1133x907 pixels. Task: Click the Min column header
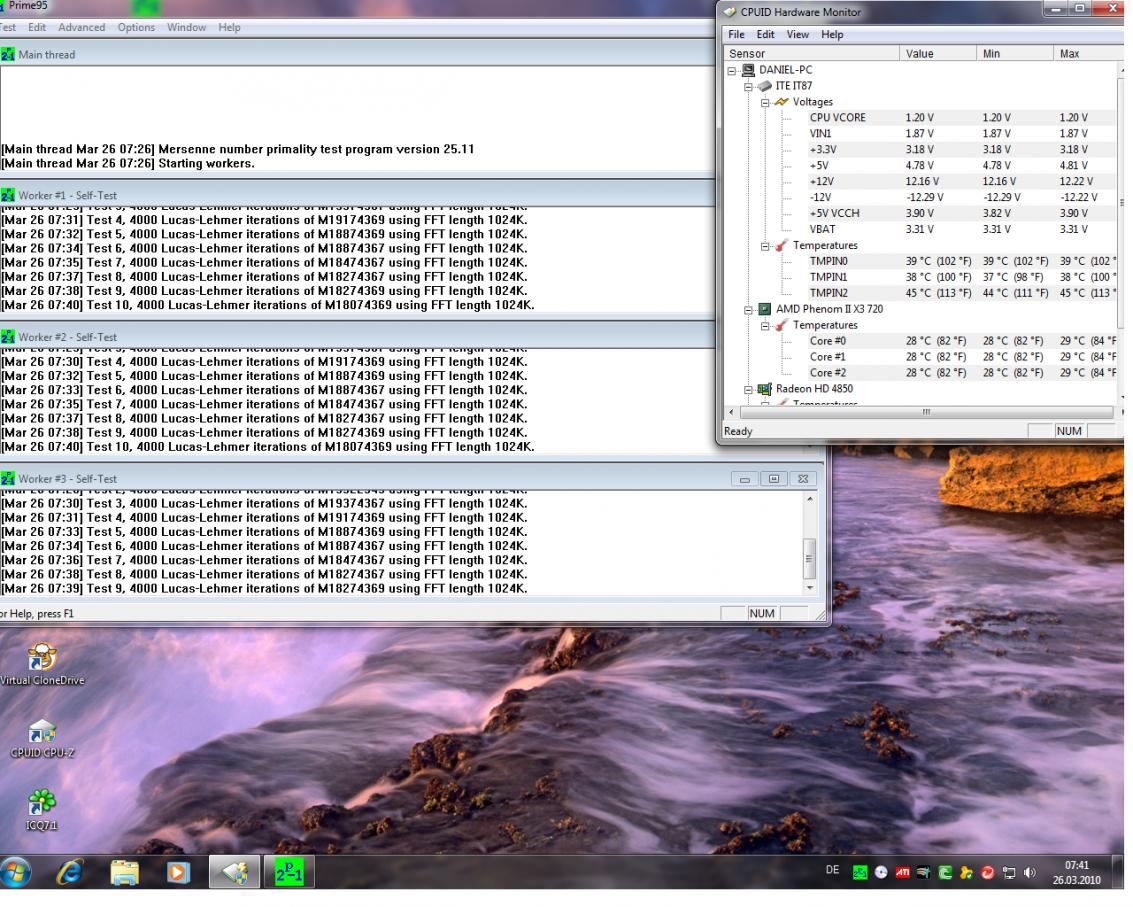click(x=1014, y=53)
